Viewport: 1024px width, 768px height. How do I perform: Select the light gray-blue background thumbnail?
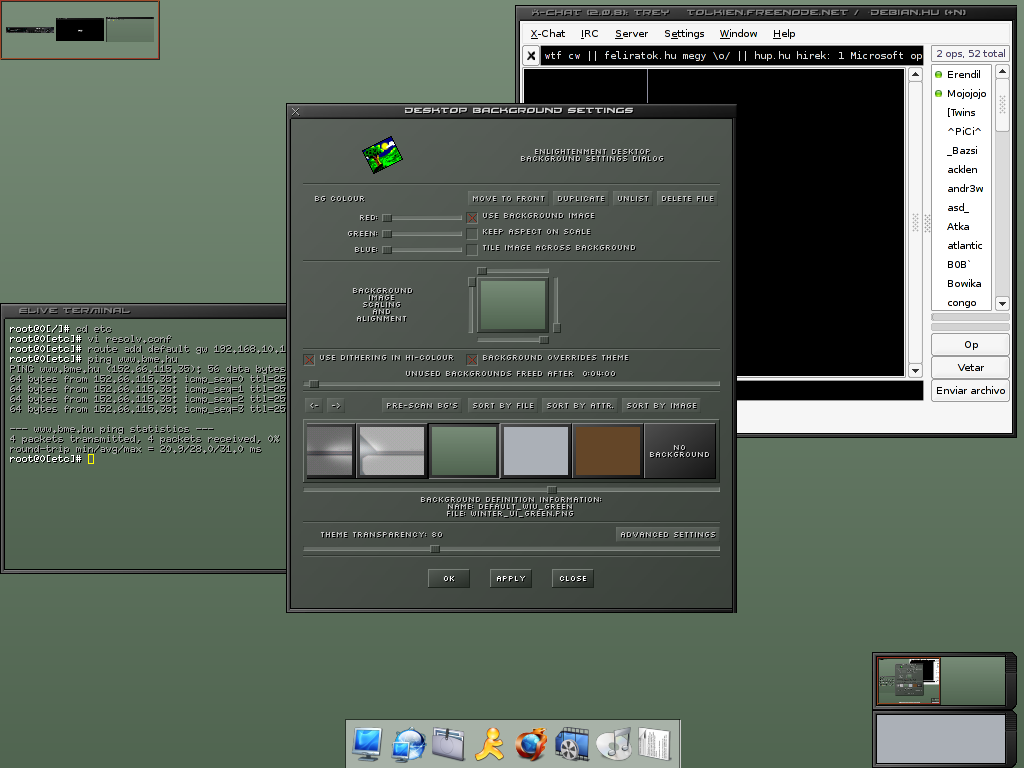(536, 451)
